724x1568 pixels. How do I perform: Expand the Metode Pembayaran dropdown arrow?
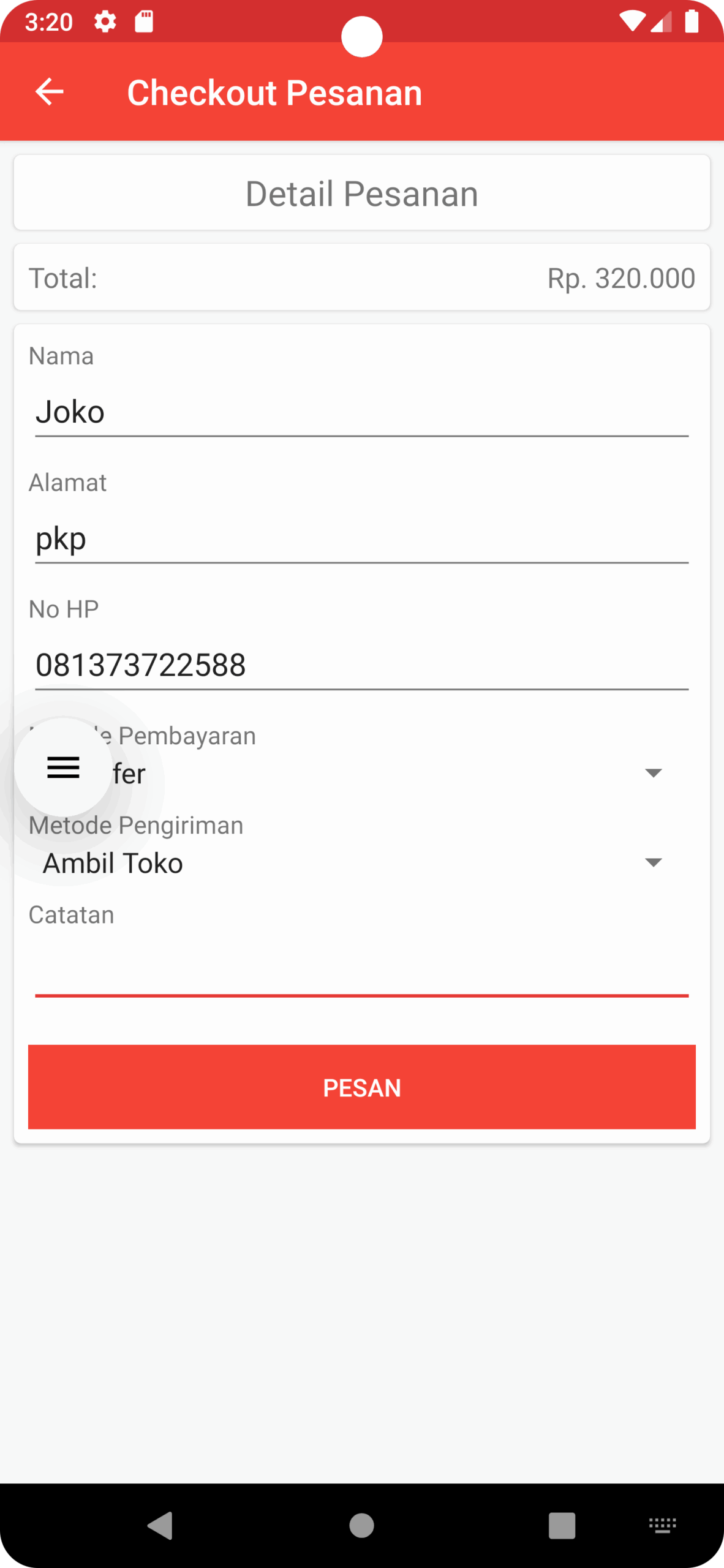[x=654, y=773]
